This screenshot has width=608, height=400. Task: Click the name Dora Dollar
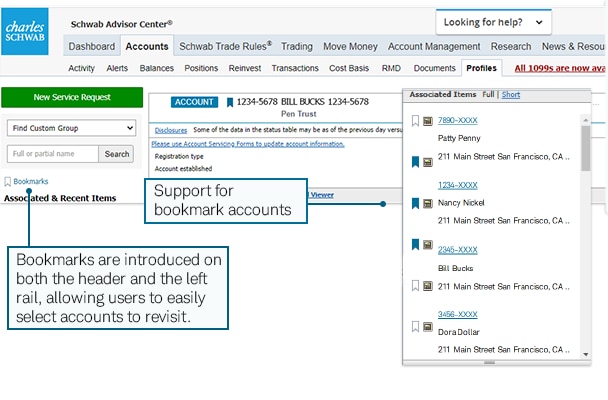click(x=459, y=332)
